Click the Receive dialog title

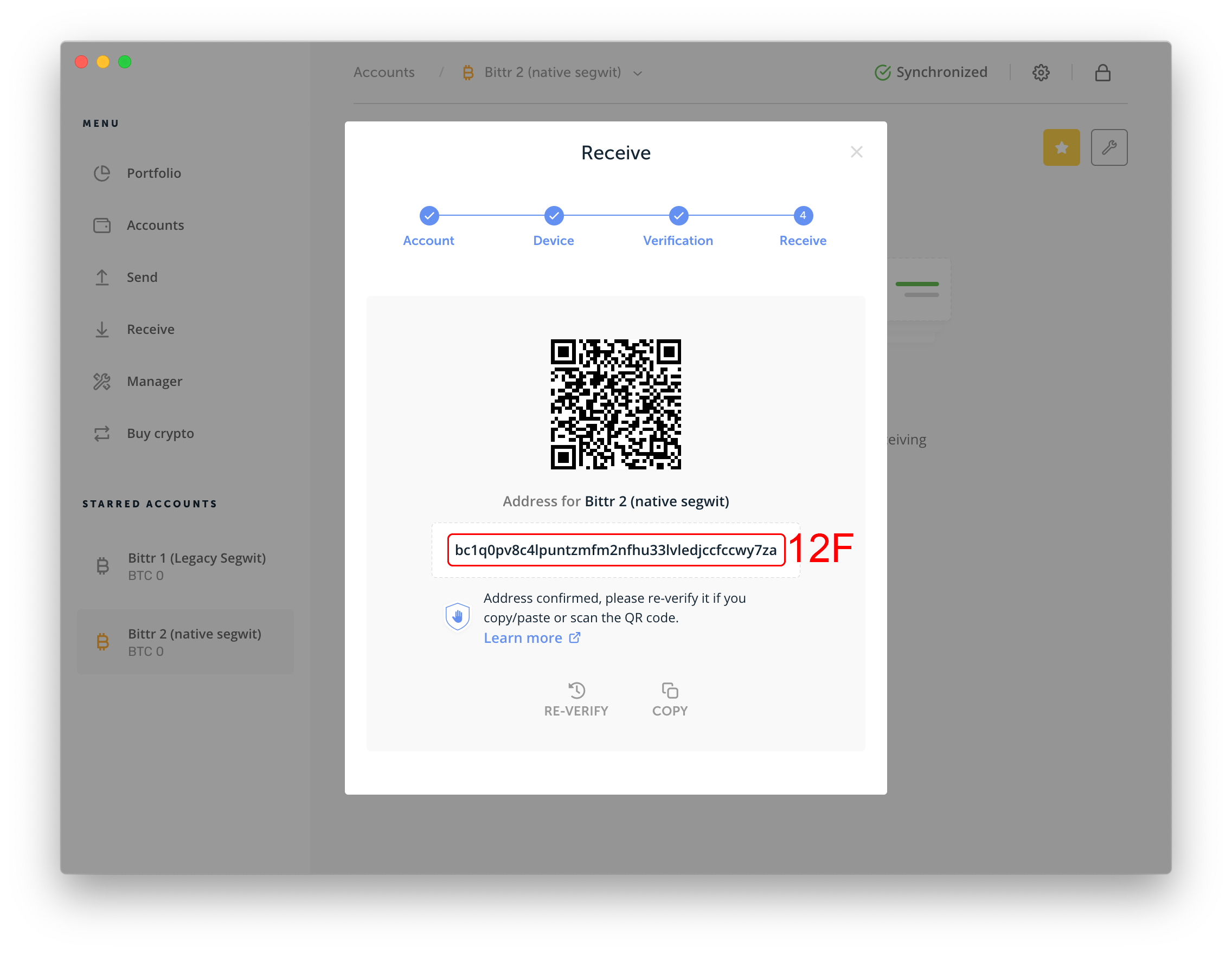pyautogui.click(x=615, y=153)
